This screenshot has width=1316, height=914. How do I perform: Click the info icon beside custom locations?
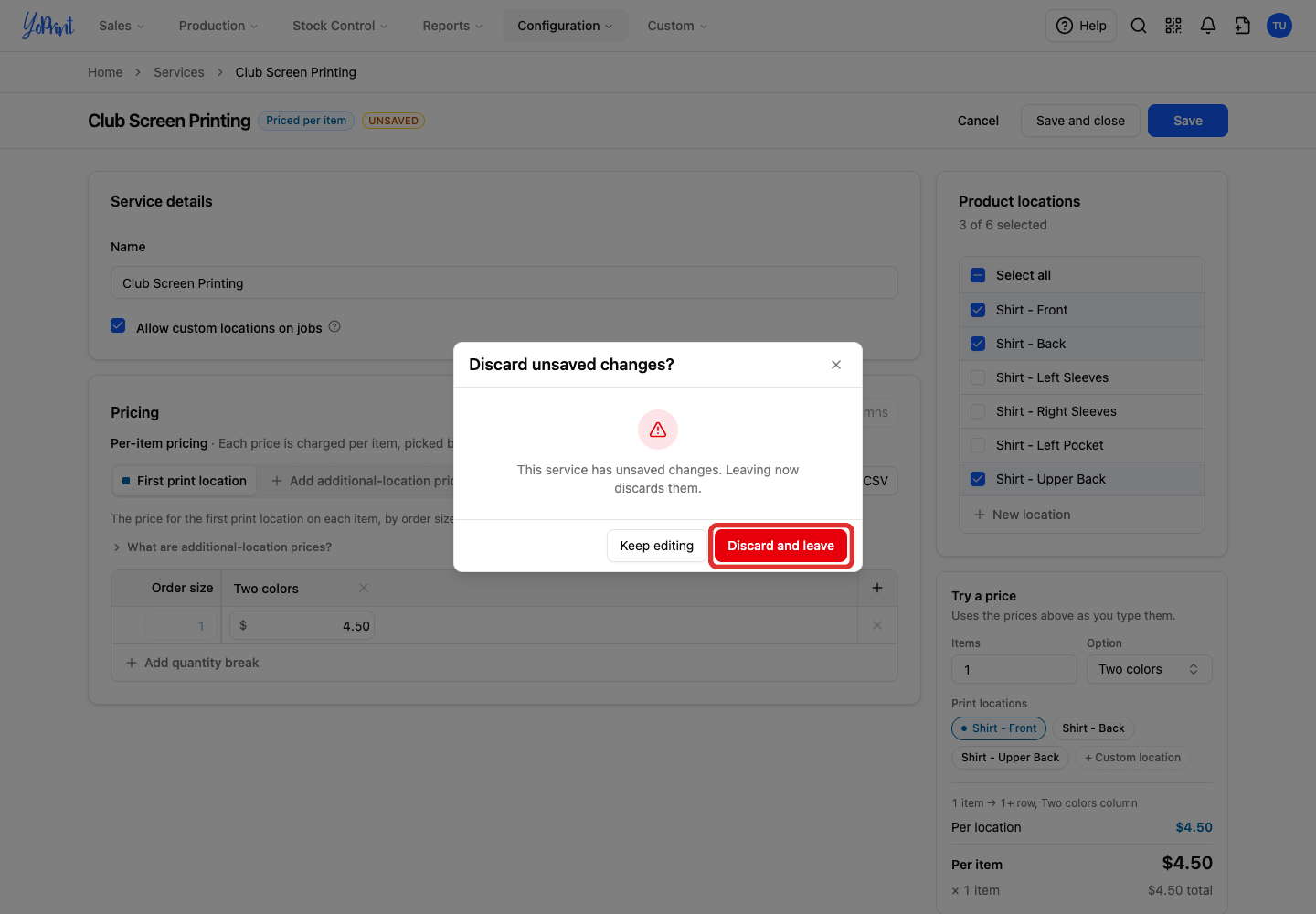coord(334,326)
